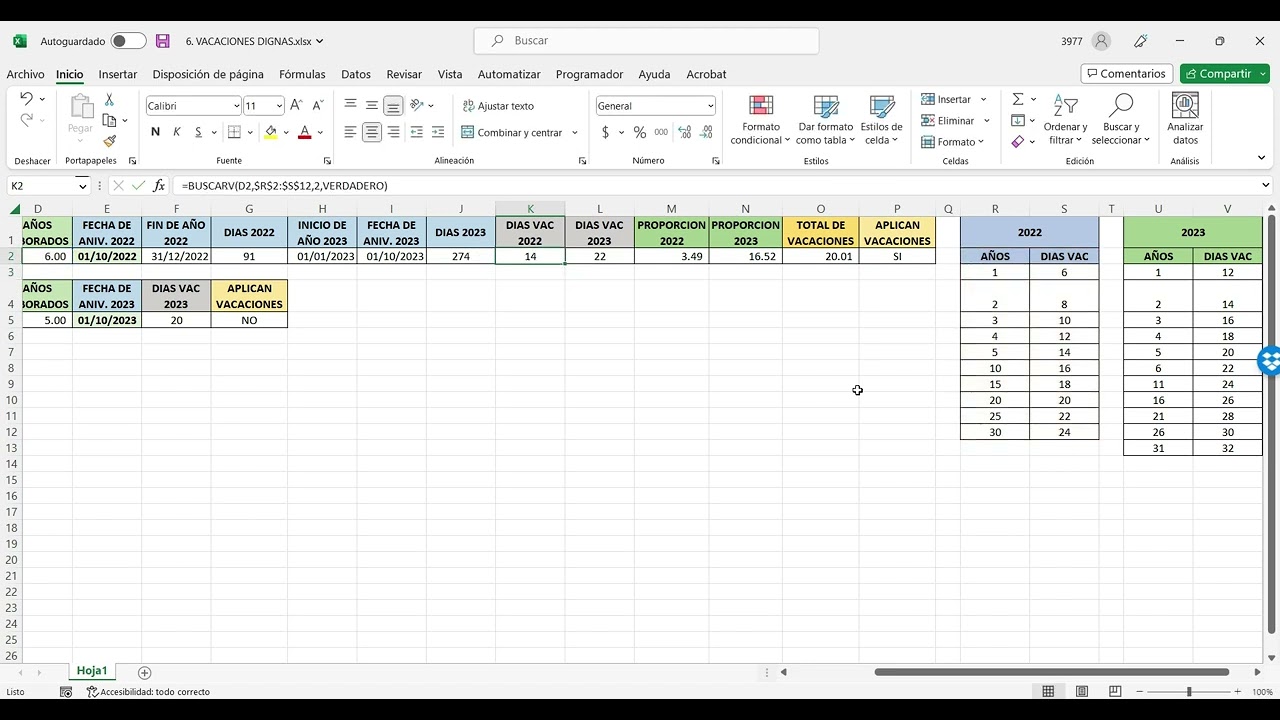Click the Orientation text angle icon
The image size is (1280, 720).
(x=417, y=105)
